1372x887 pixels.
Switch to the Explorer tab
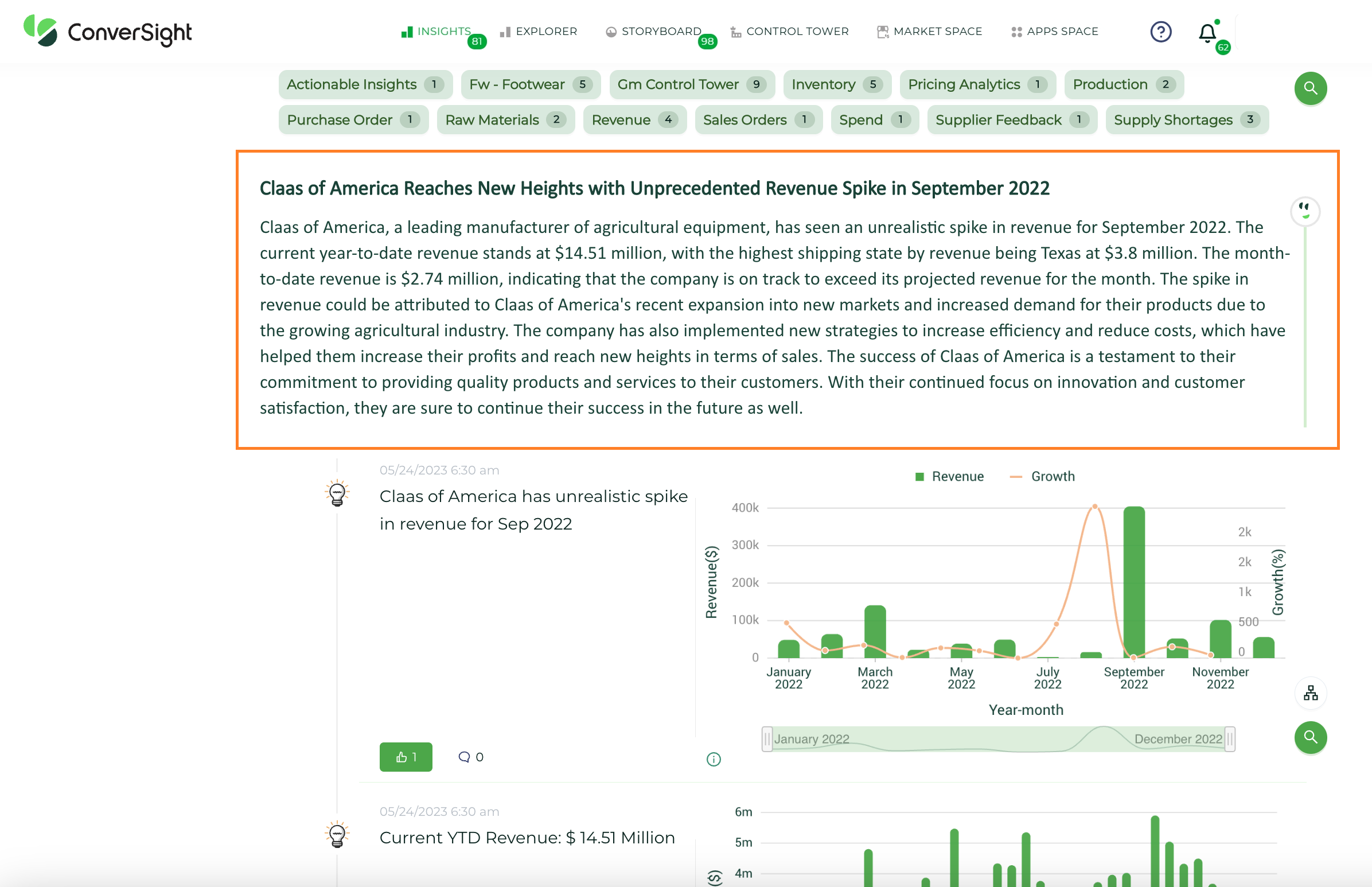tap(539, 32)
